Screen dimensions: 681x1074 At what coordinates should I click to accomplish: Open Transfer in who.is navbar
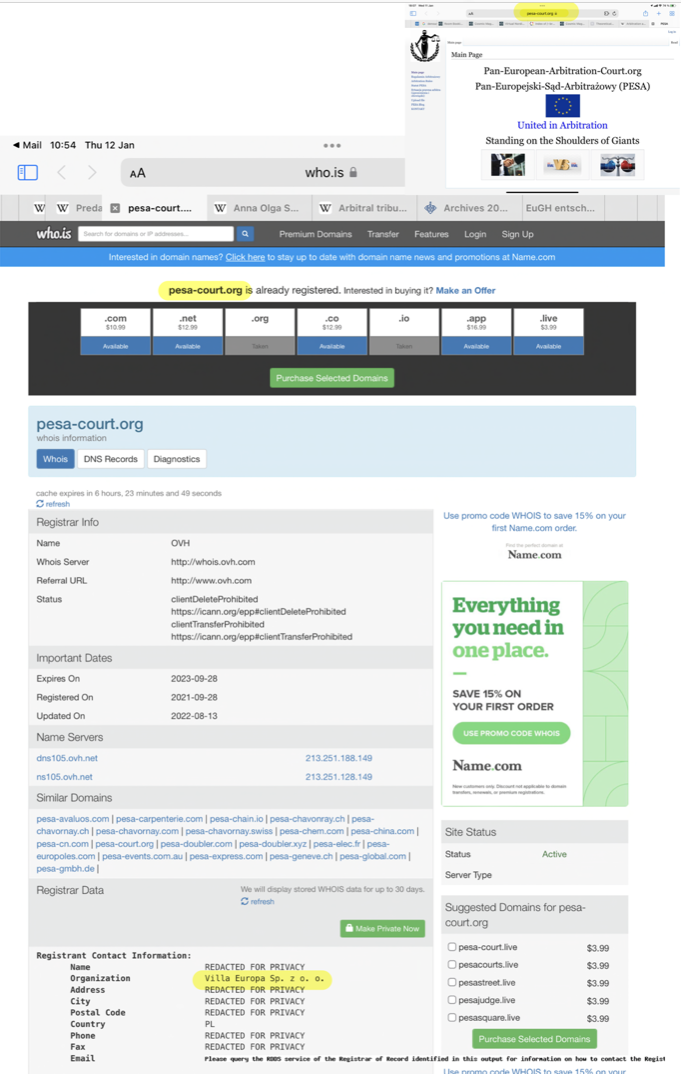383,234
